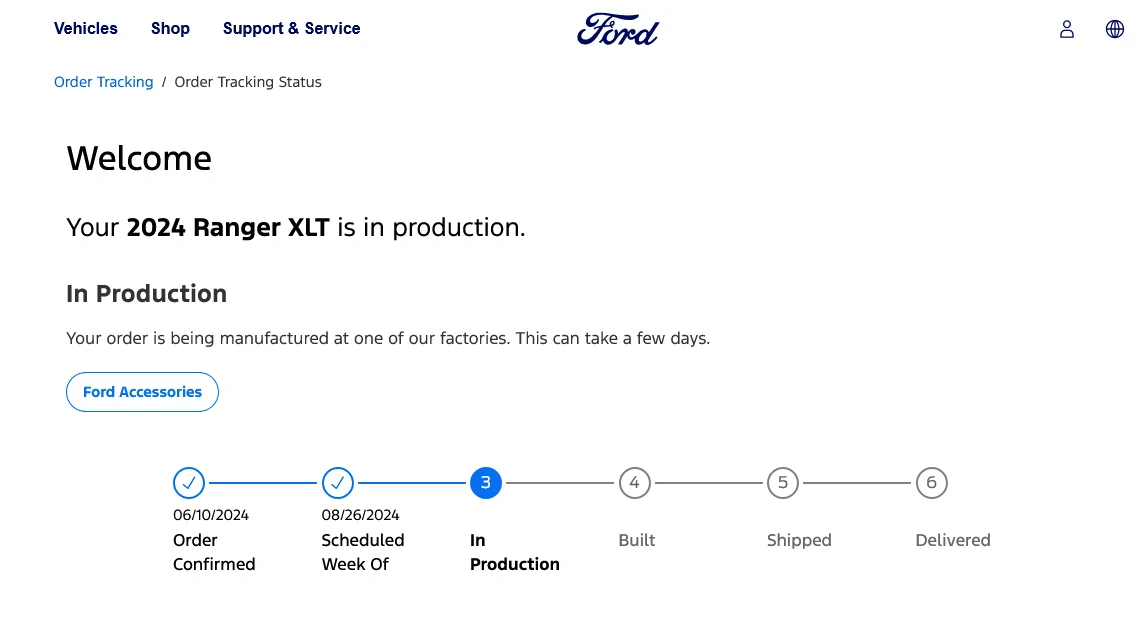Select the 06/10/2024 order date
The height and width of the screenshot is (622, 1147).
click(x=211, y=515)
